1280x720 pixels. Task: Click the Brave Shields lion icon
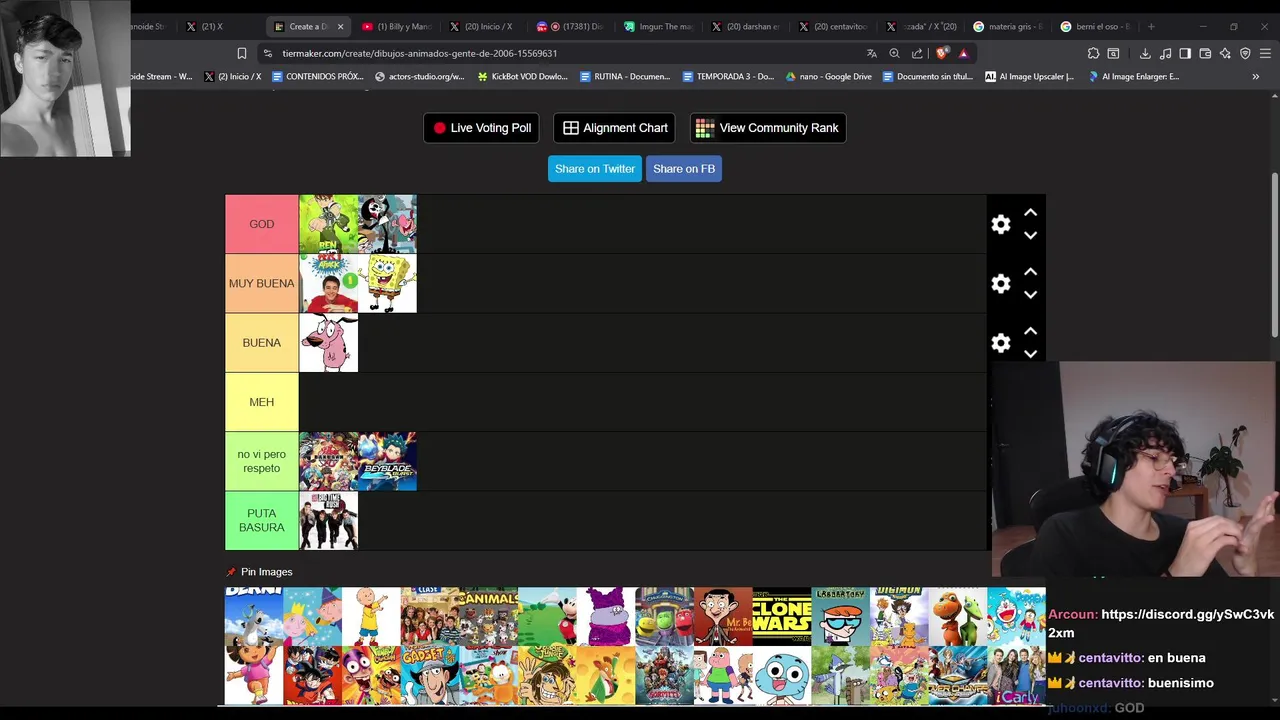942,53
